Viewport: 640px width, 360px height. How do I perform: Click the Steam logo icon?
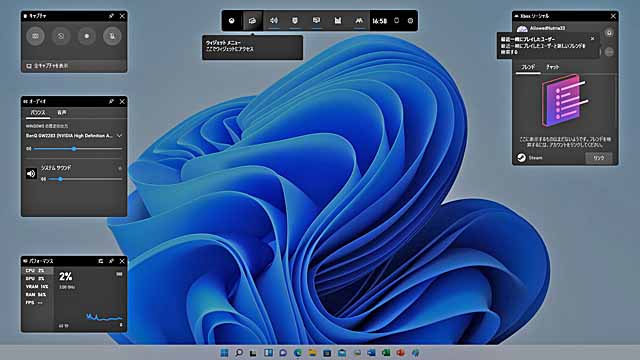point(521,158)
